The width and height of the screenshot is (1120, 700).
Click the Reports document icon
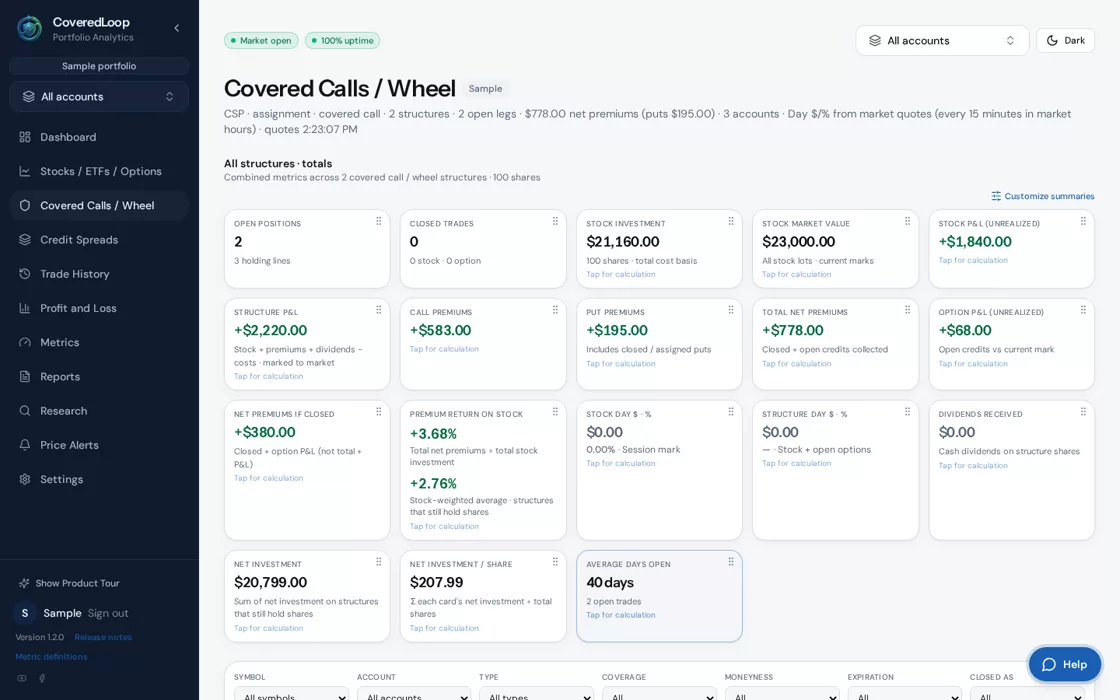(25, 377)
